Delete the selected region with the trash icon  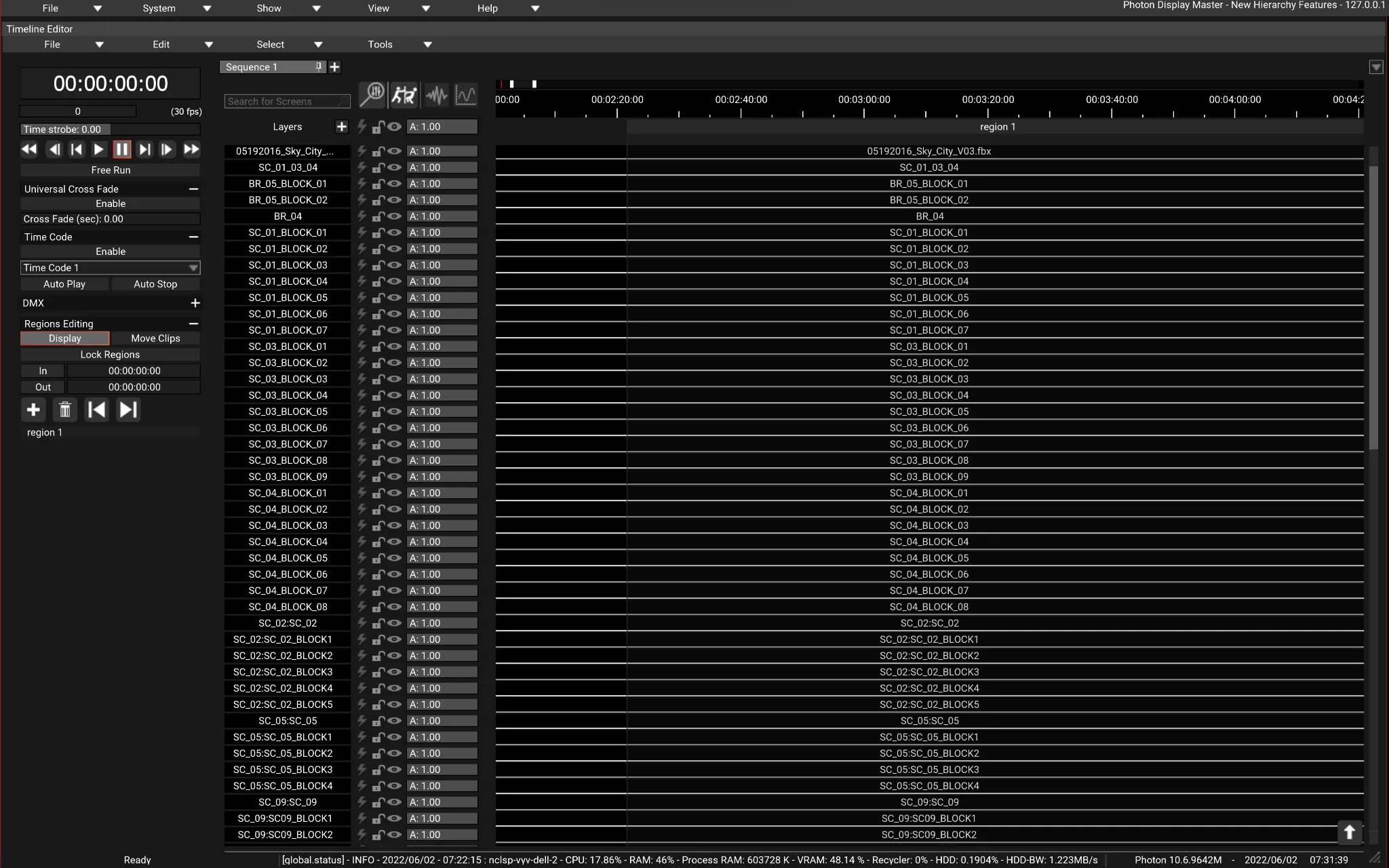(x=65, y=410)
